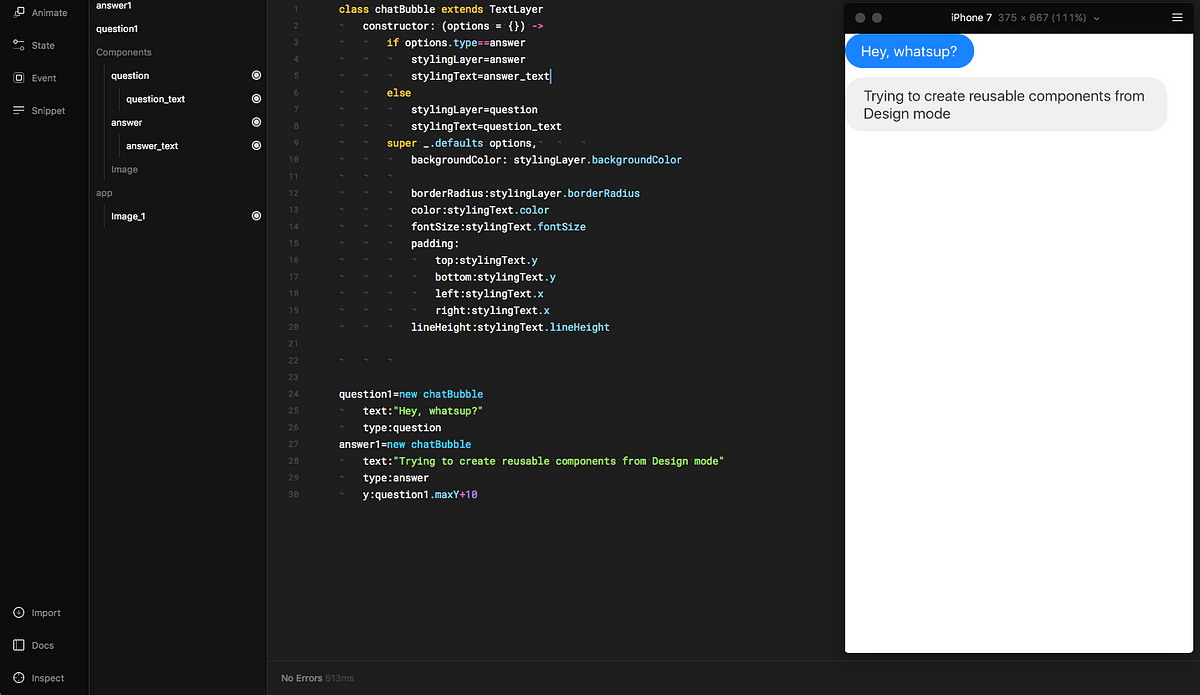
Task: Select the Image layer under Components
Action: point(125,170)
